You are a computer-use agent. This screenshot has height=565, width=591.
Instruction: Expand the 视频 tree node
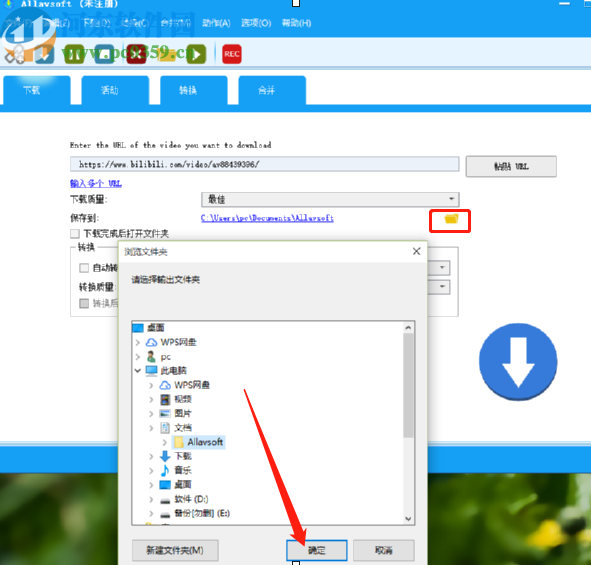click(151, 399)
